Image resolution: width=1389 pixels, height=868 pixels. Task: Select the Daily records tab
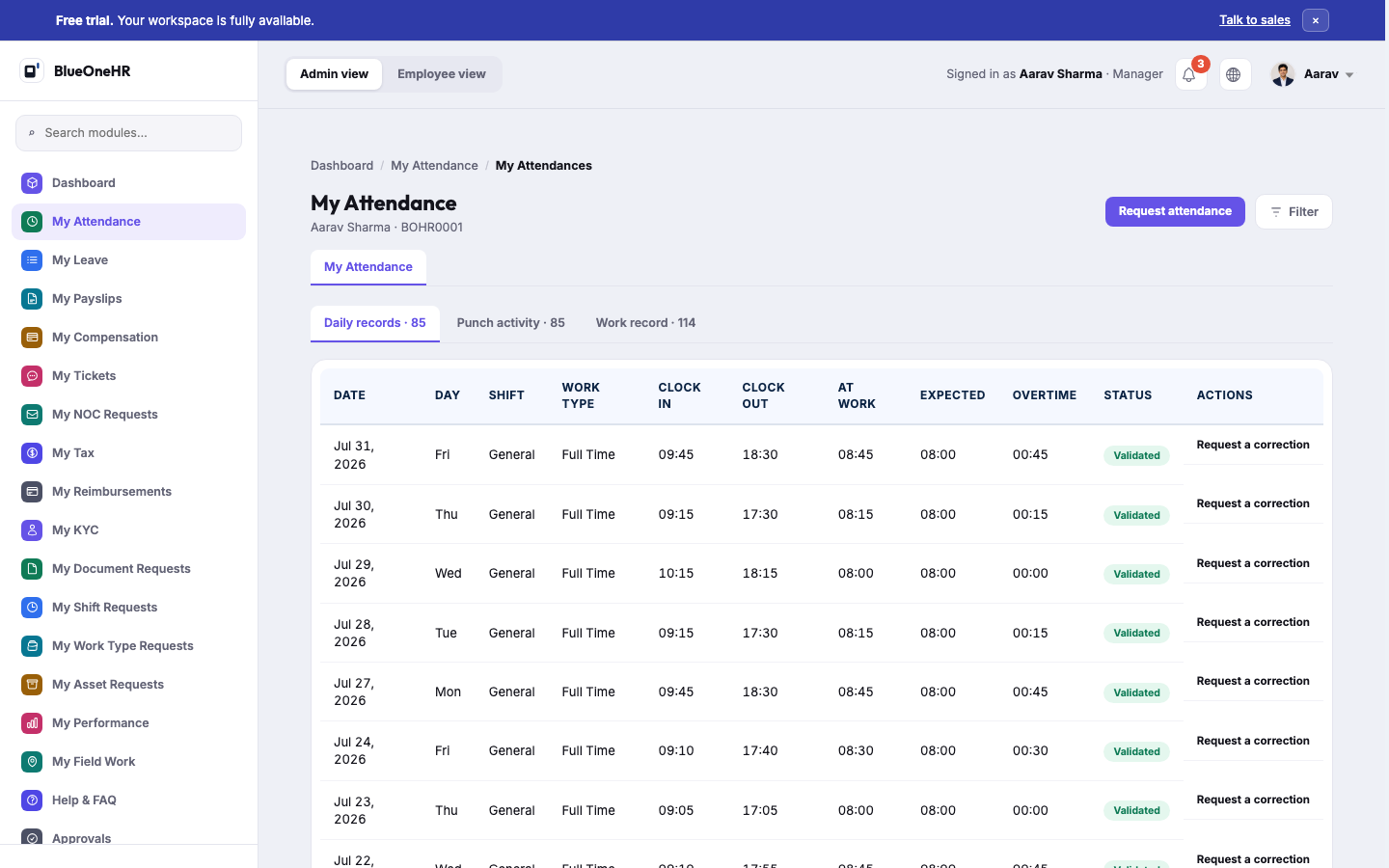(x=374, y=323)
